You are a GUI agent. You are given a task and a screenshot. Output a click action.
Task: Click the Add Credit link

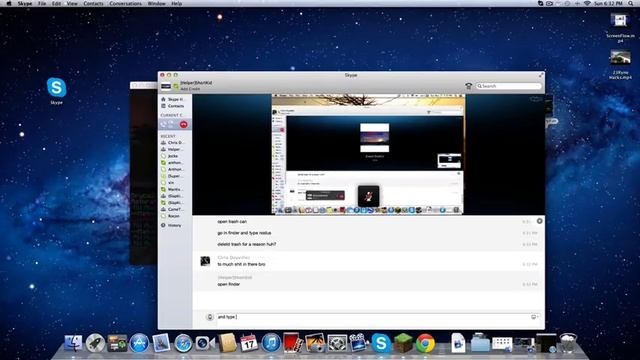pos(190,89)
